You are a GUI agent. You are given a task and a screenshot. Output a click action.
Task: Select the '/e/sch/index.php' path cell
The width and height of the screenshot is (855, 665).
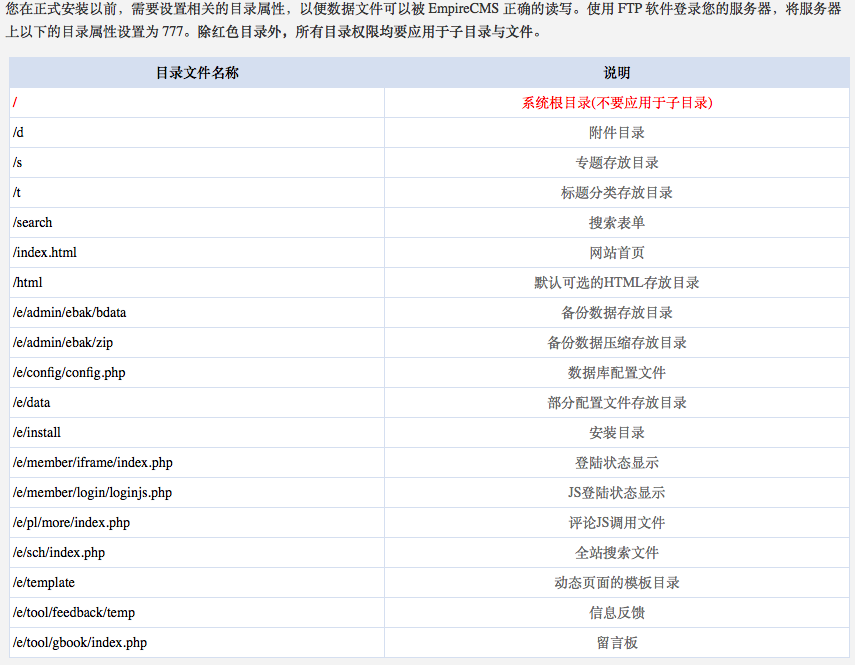pyautogui.click(x=197, y=552)
